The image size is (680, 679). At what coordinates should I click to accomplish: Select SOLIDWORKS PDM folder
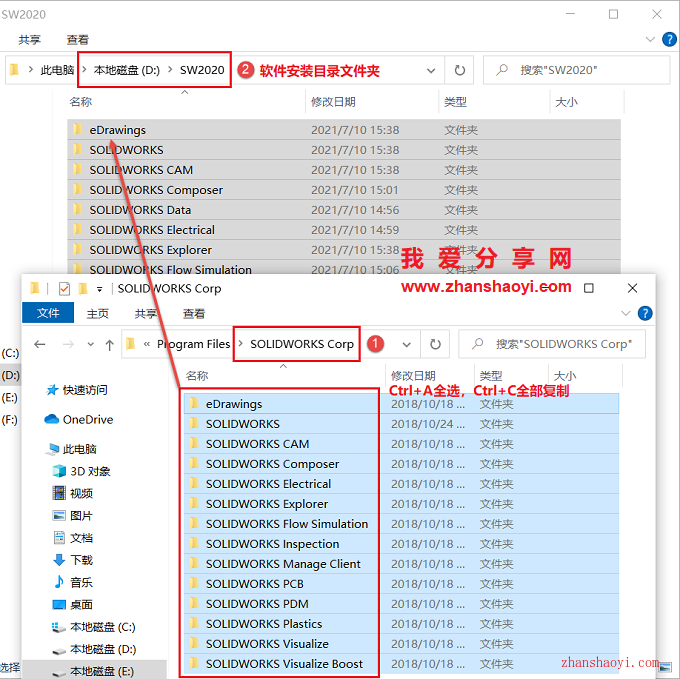point(401,604)
